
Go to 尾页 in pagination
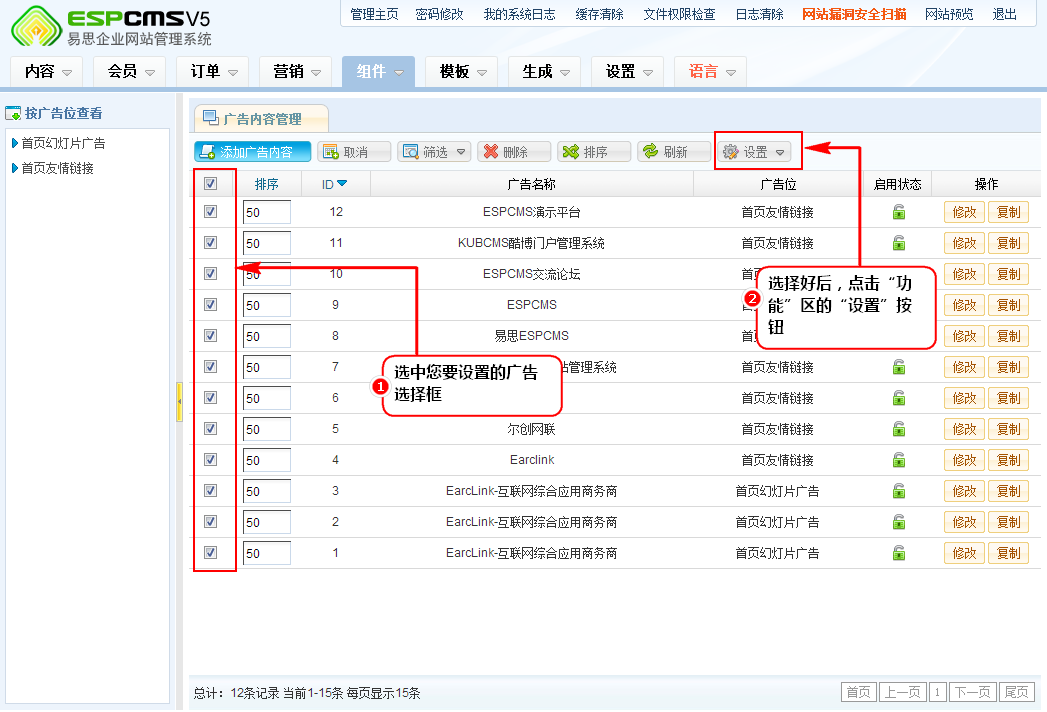(1016, 692)
